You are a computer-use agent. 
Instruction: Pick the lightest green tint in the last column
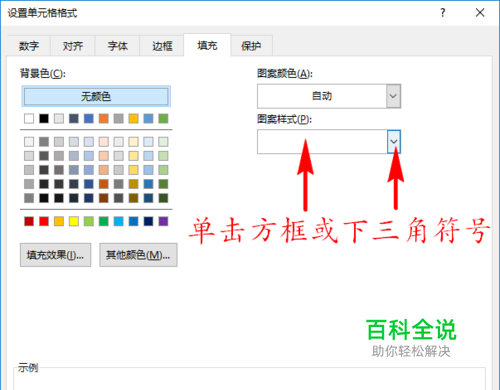(163, 142)
